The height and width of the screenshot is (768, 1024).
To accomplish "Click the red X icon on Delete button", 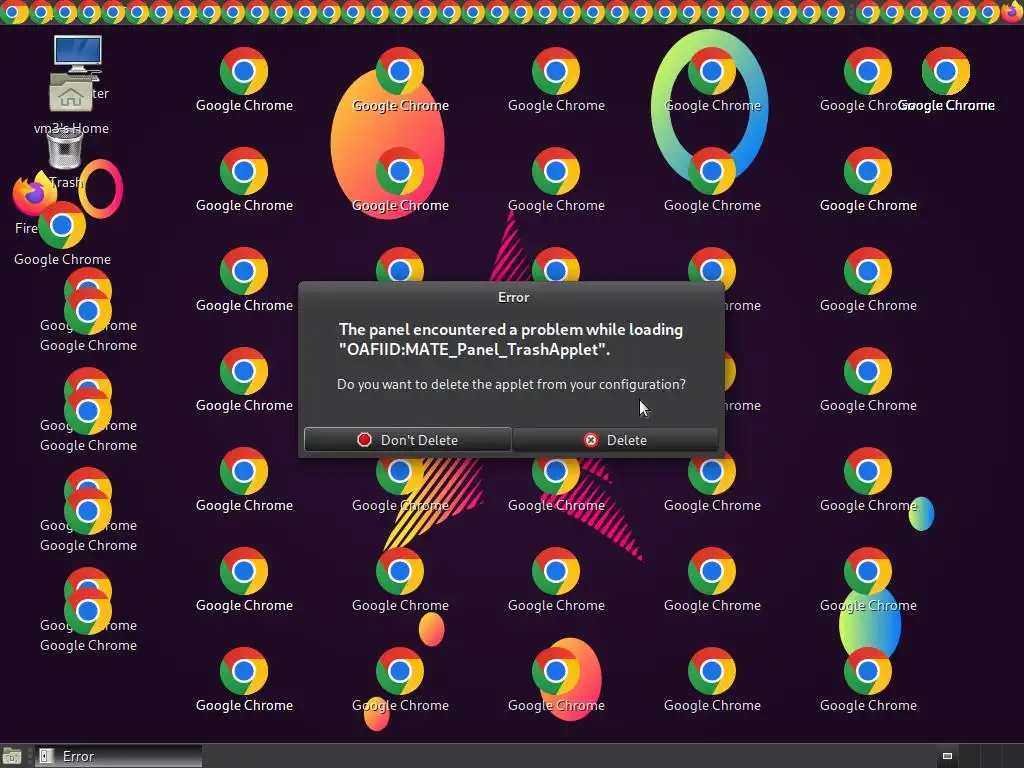I will pyautogui.click(x=590, y=440).
